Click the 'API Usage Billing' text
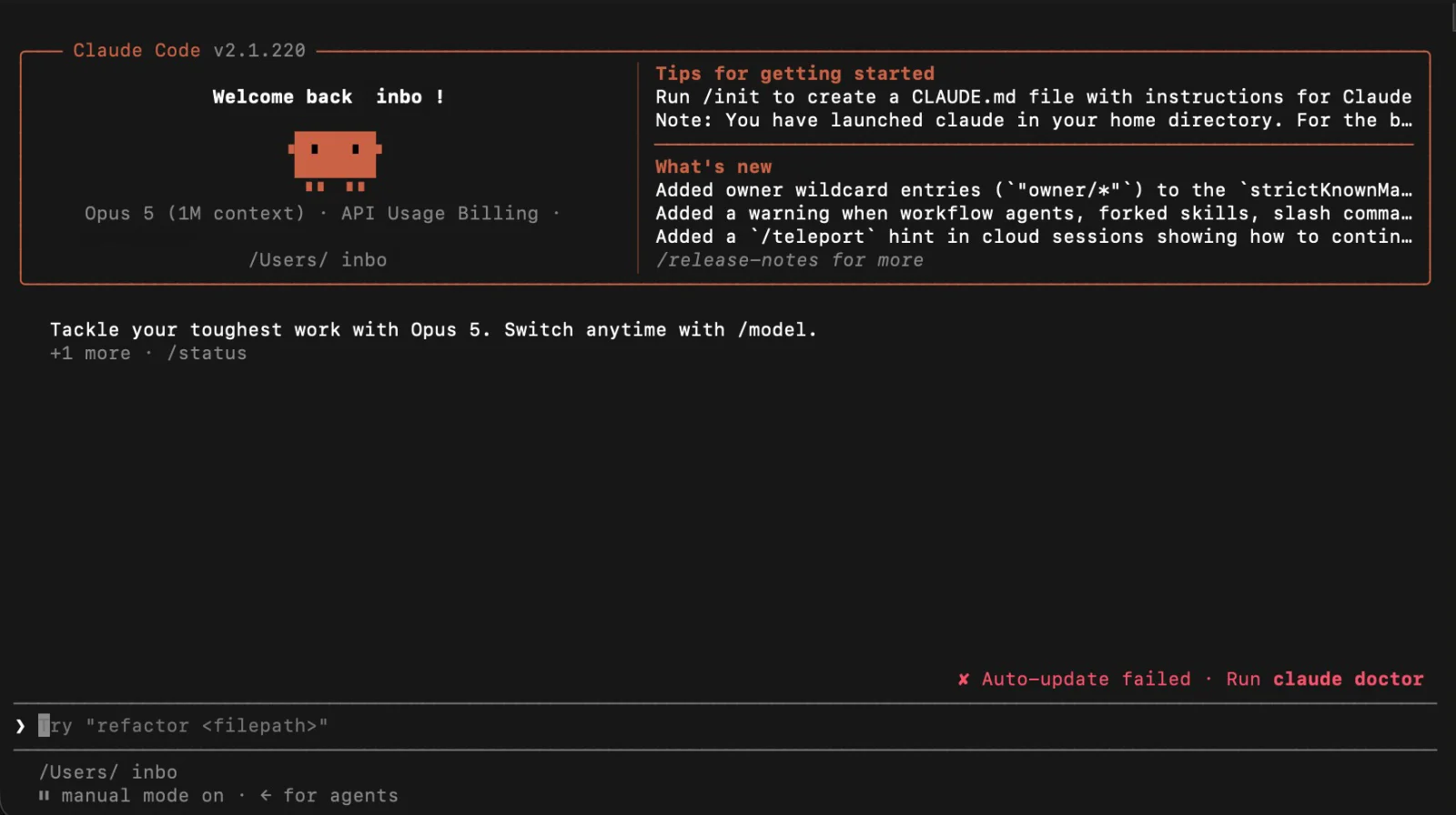Image resolution: width=1456 pixels, height=815 pixels. coord(440,214)
